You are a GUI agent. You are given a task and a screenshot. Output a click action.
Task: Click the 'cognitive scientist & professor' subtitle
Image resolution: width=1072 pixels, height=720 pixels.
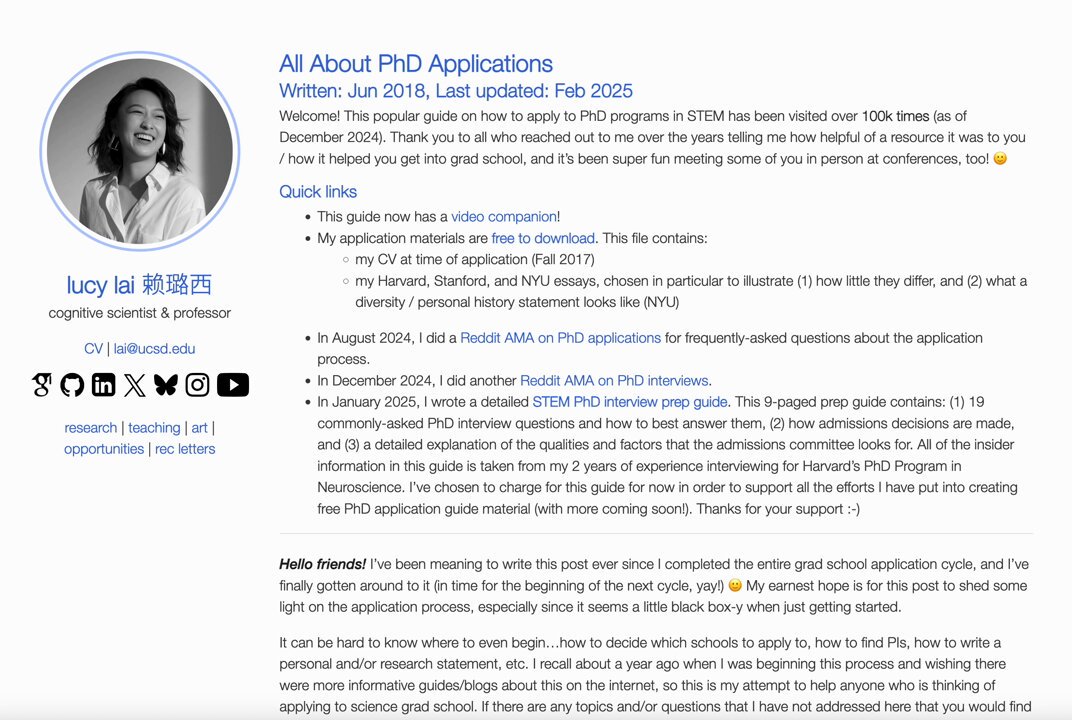coord(139,313)
